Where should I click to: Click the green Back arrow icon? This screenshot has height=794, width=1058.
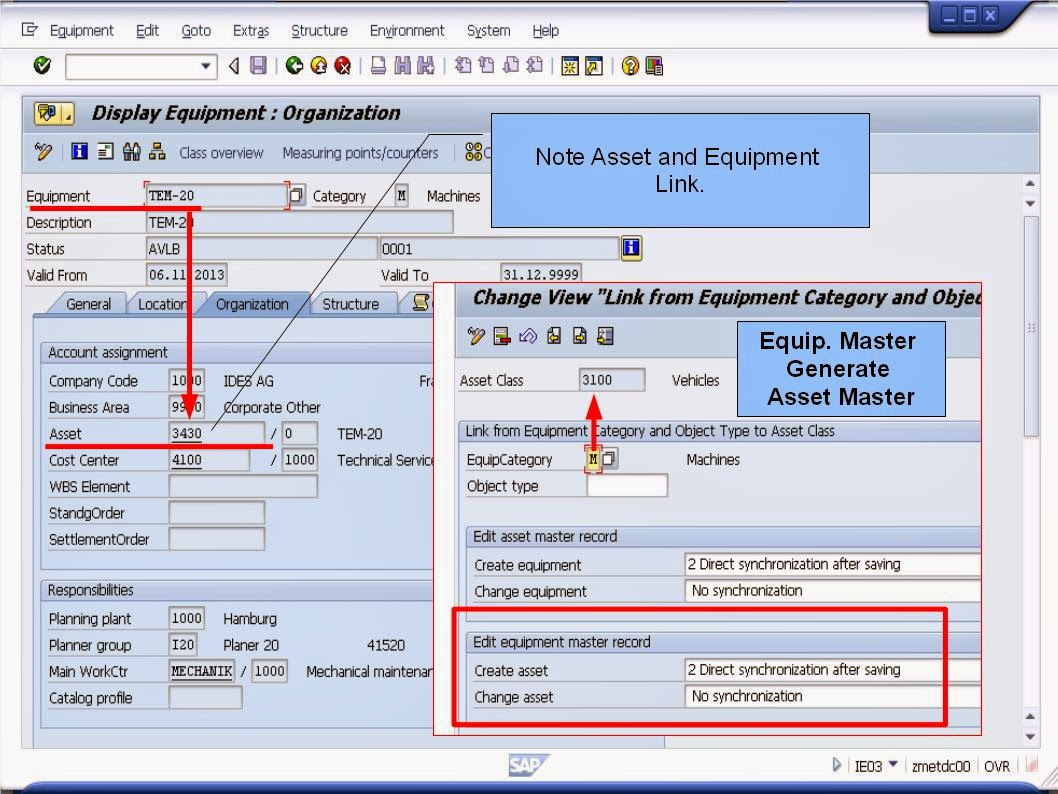point(293,67)
